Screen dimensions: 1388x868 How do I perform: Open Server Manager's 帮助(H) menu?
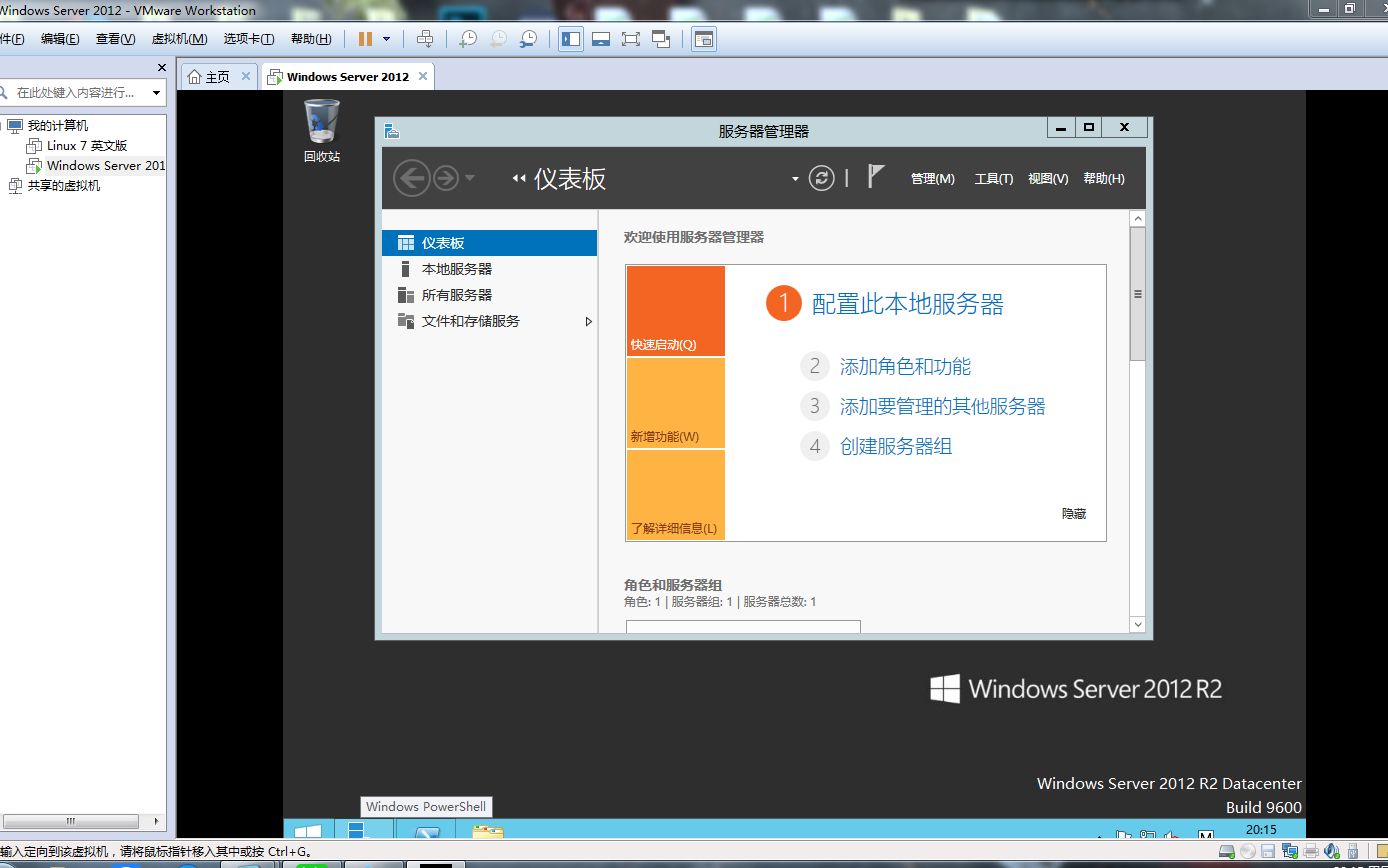pyautogui.click(x=1104, y=179)
